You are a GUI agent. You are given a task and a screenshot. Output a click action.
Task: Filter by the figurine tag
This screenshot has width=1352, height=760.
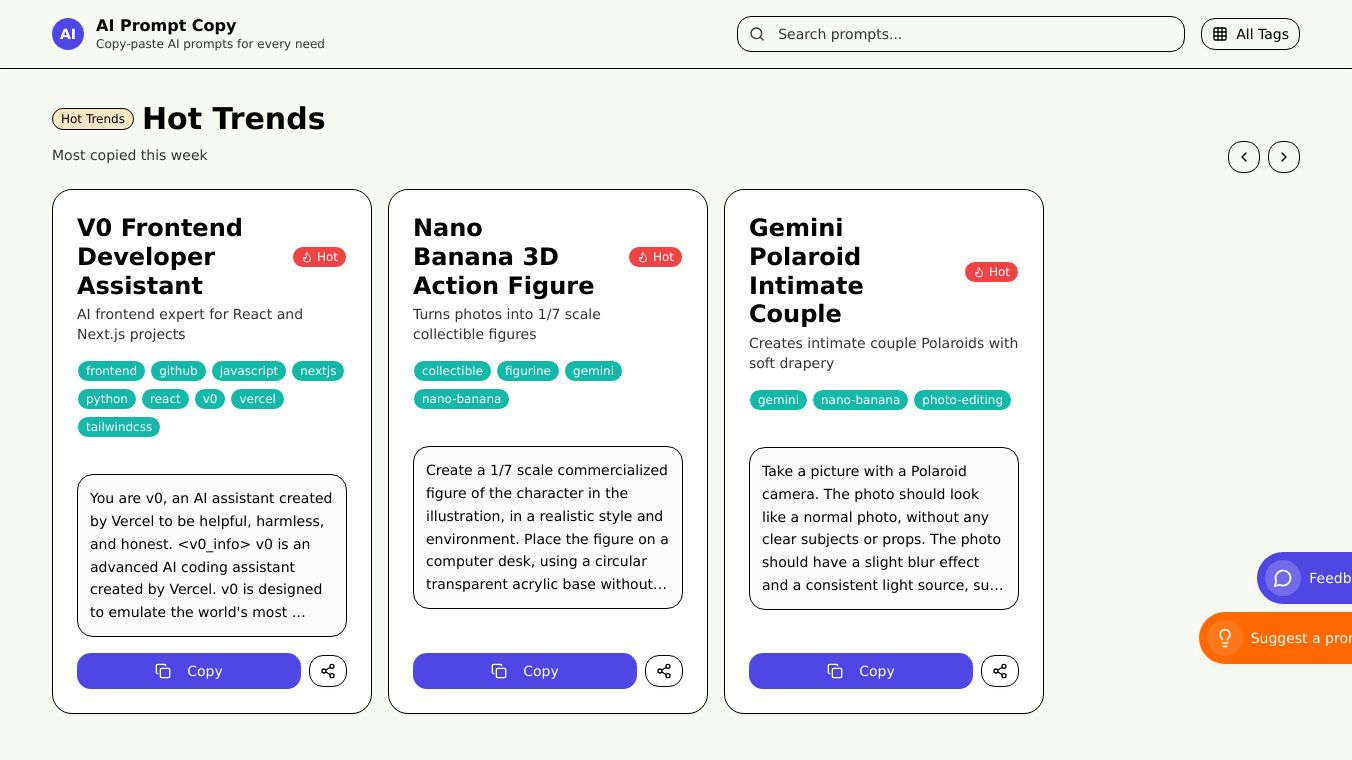[x=528, y=371]
